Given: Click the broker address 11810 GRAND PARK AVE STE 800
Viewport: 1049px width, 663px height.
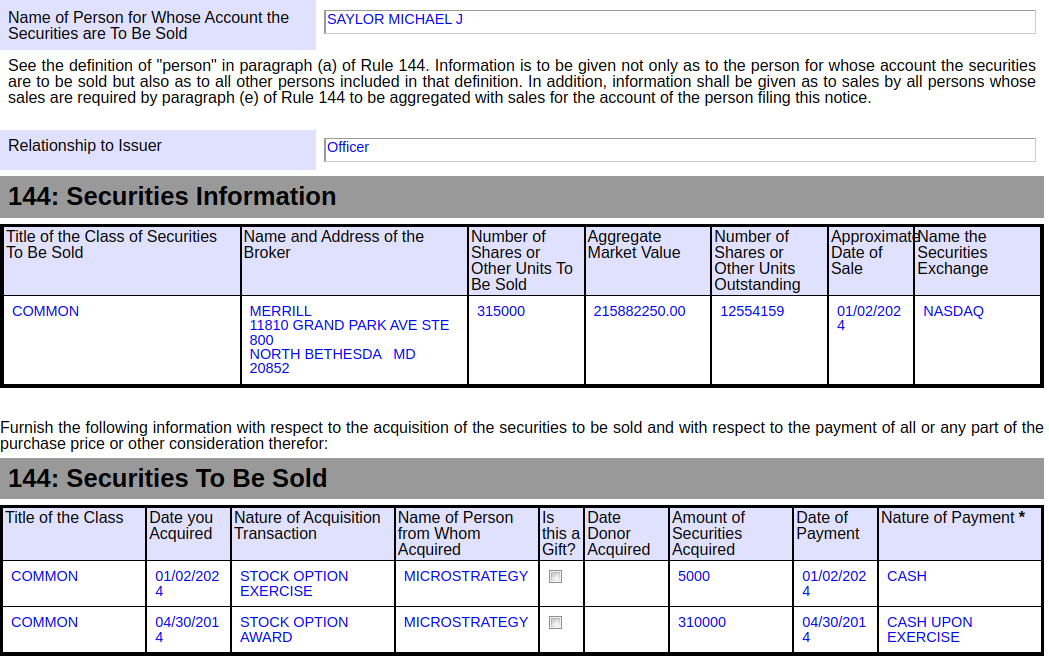Looking at the screenshot, I should click(349, 333).
